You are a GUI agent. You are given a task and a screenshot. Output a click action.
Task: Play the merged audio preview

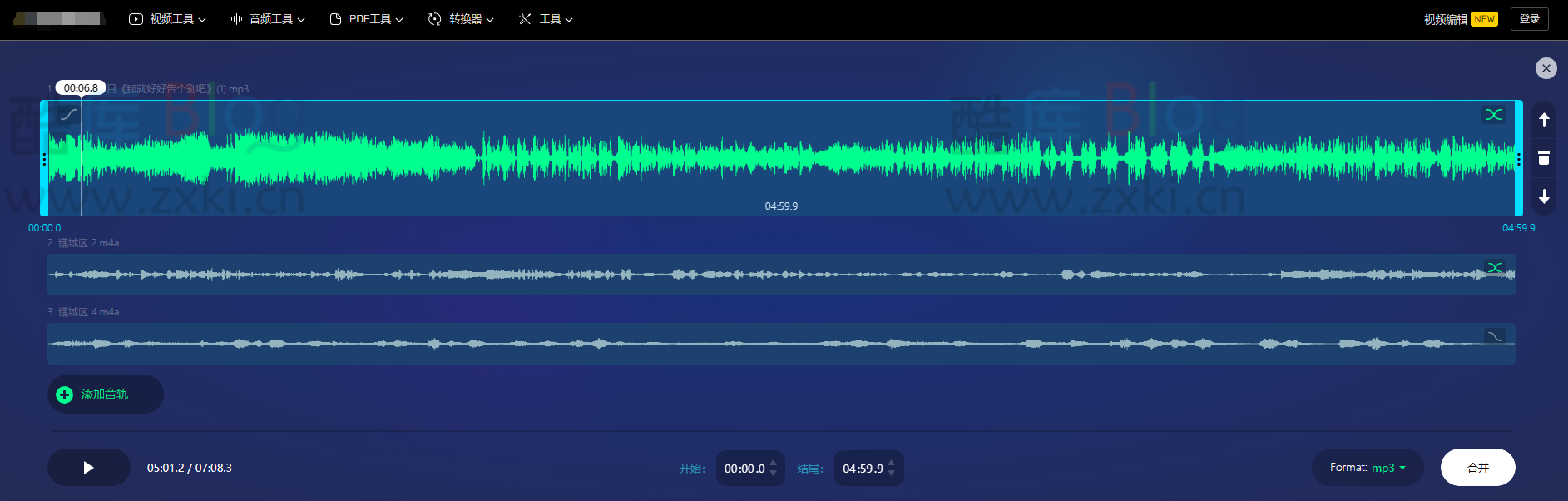(89, 468)
